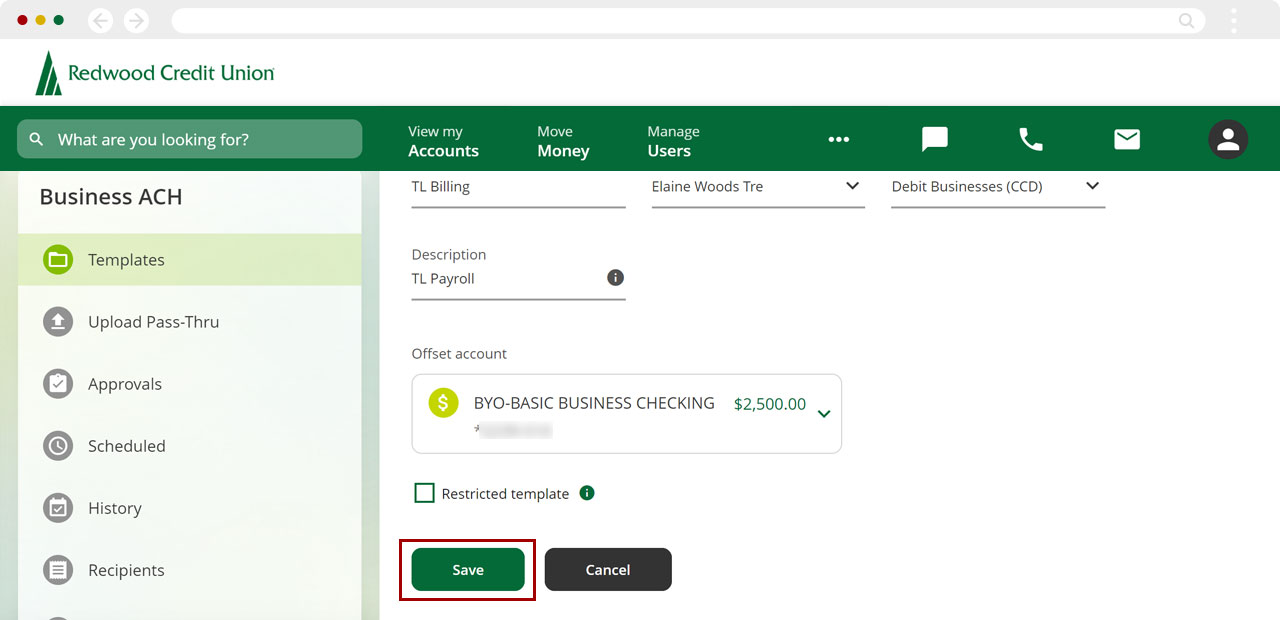Click the browser forward arrow
The height and width of the screenshot is (620, 1280).
pos(136,20)
